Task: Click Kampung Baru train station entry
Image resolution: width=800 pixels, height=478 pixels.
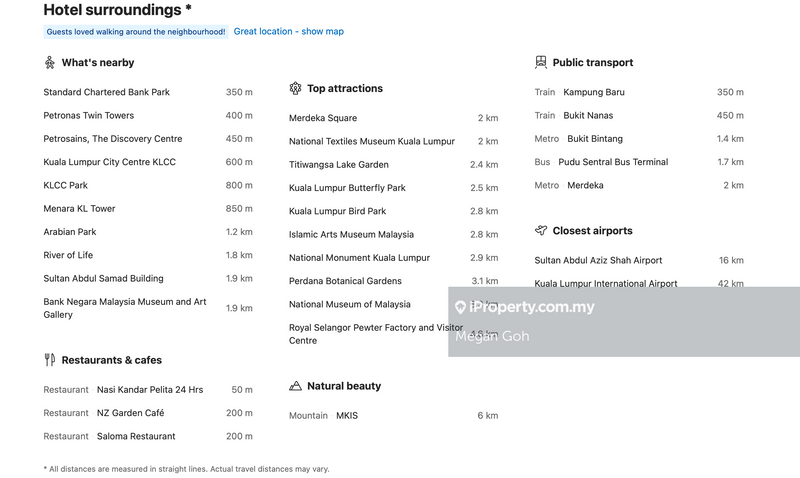Action: click(594, 92)
